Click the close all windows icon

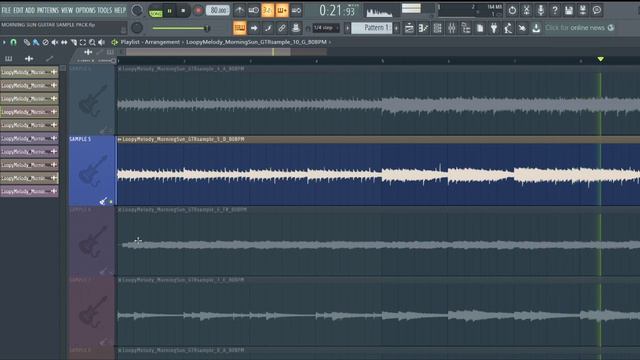click(x=522, y=28)
